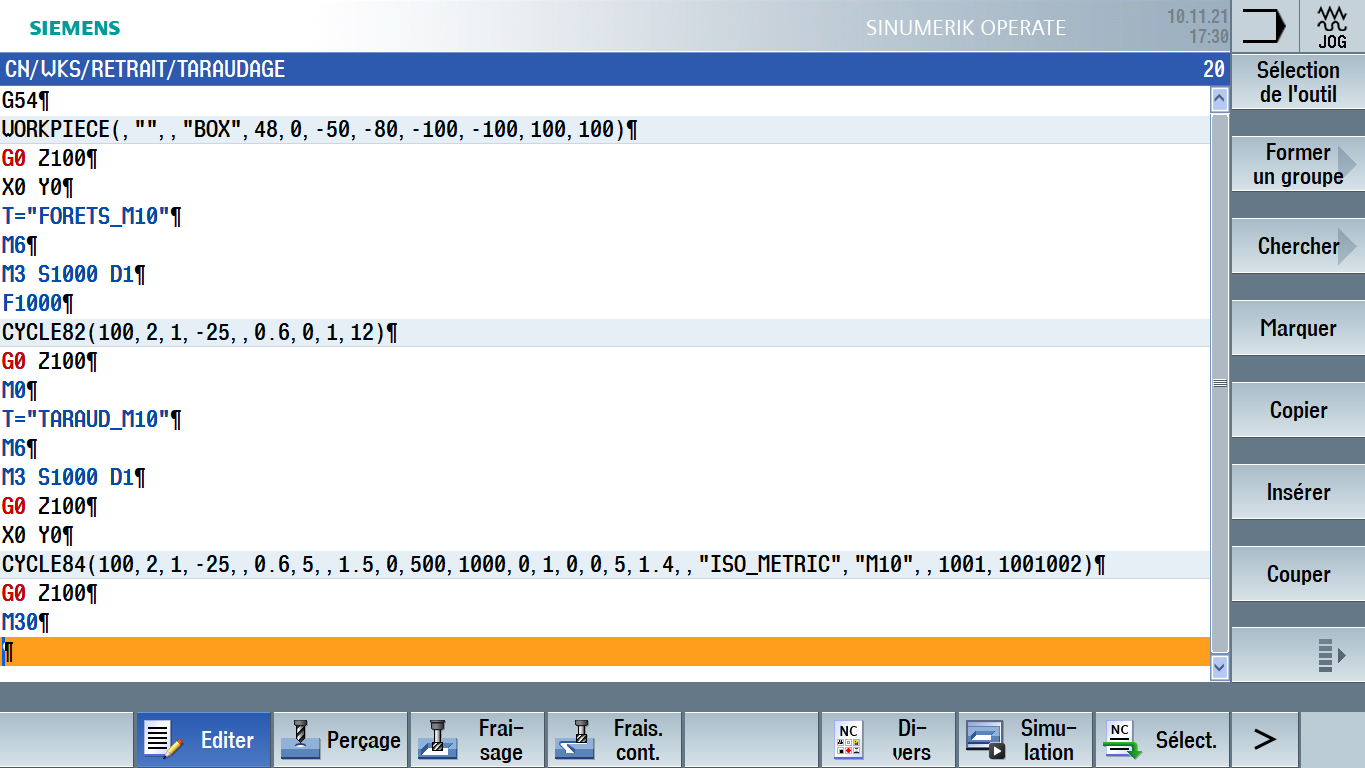
Task: Activate the Marquer softkey
Action: [1298, 328]
